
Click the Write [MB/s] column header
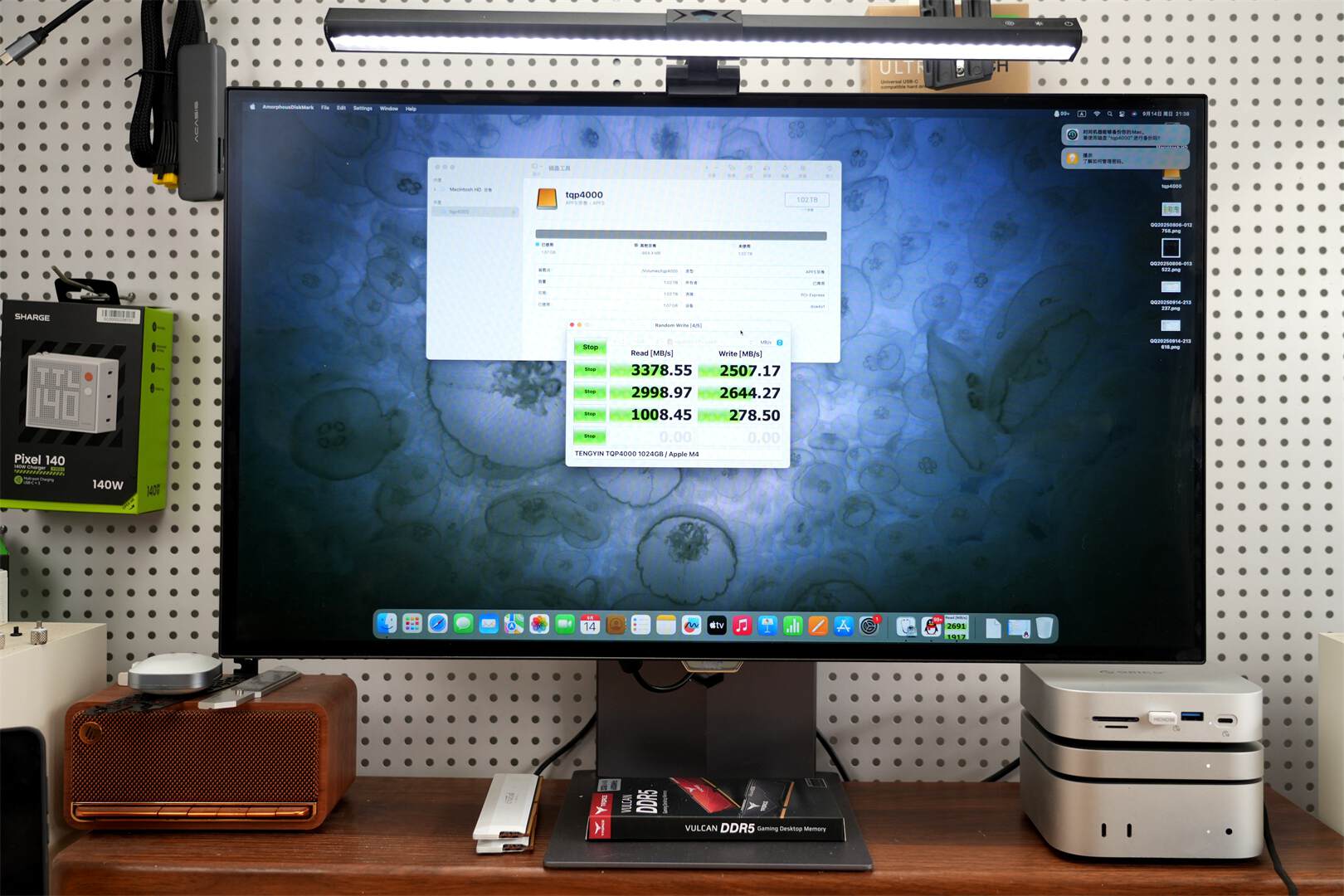point(740,353)
